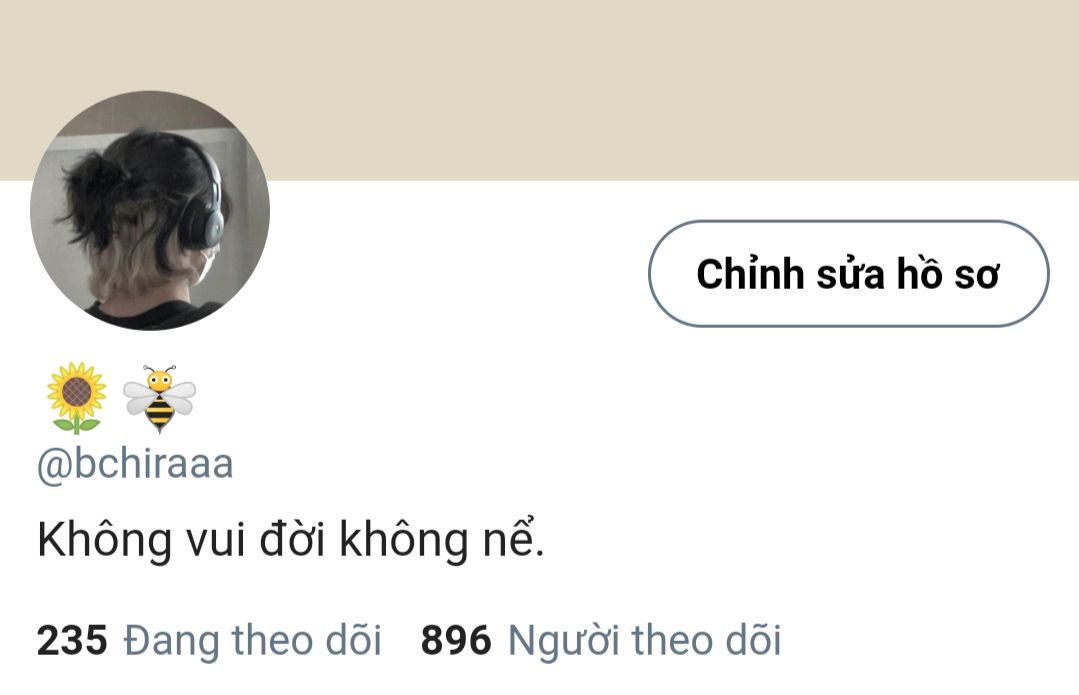Click the word 'hồ sơ' on edit button
The image size is (1079, 695).
click(x=948, y=274)
